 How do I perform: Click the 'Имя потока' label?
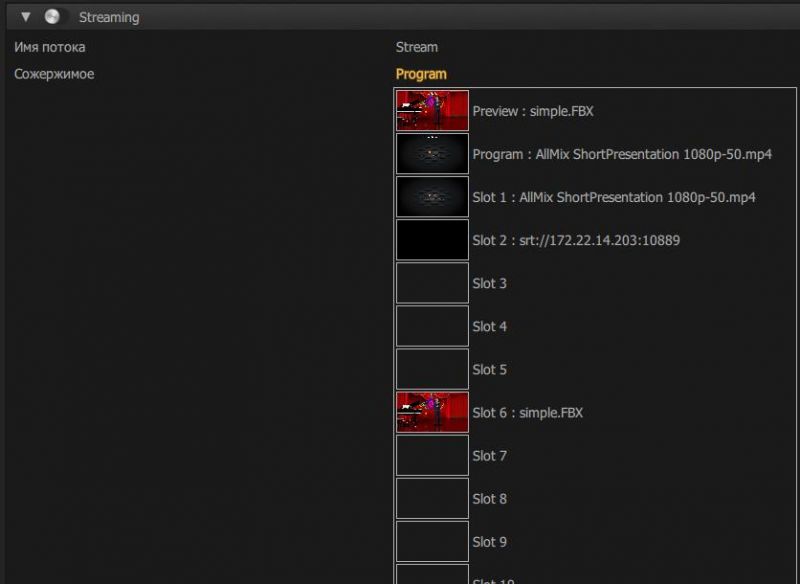point(49,47)
